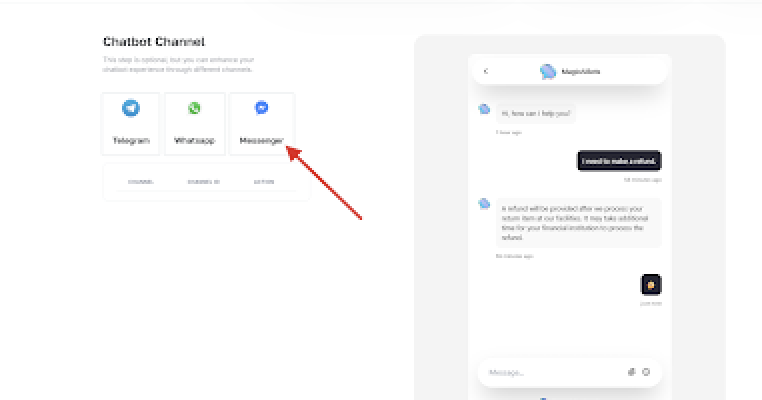The image size is (762, 400).
Task: Click the "I need to make a refund" bubble
Action: pyautogui.click(x=619, y=161)
